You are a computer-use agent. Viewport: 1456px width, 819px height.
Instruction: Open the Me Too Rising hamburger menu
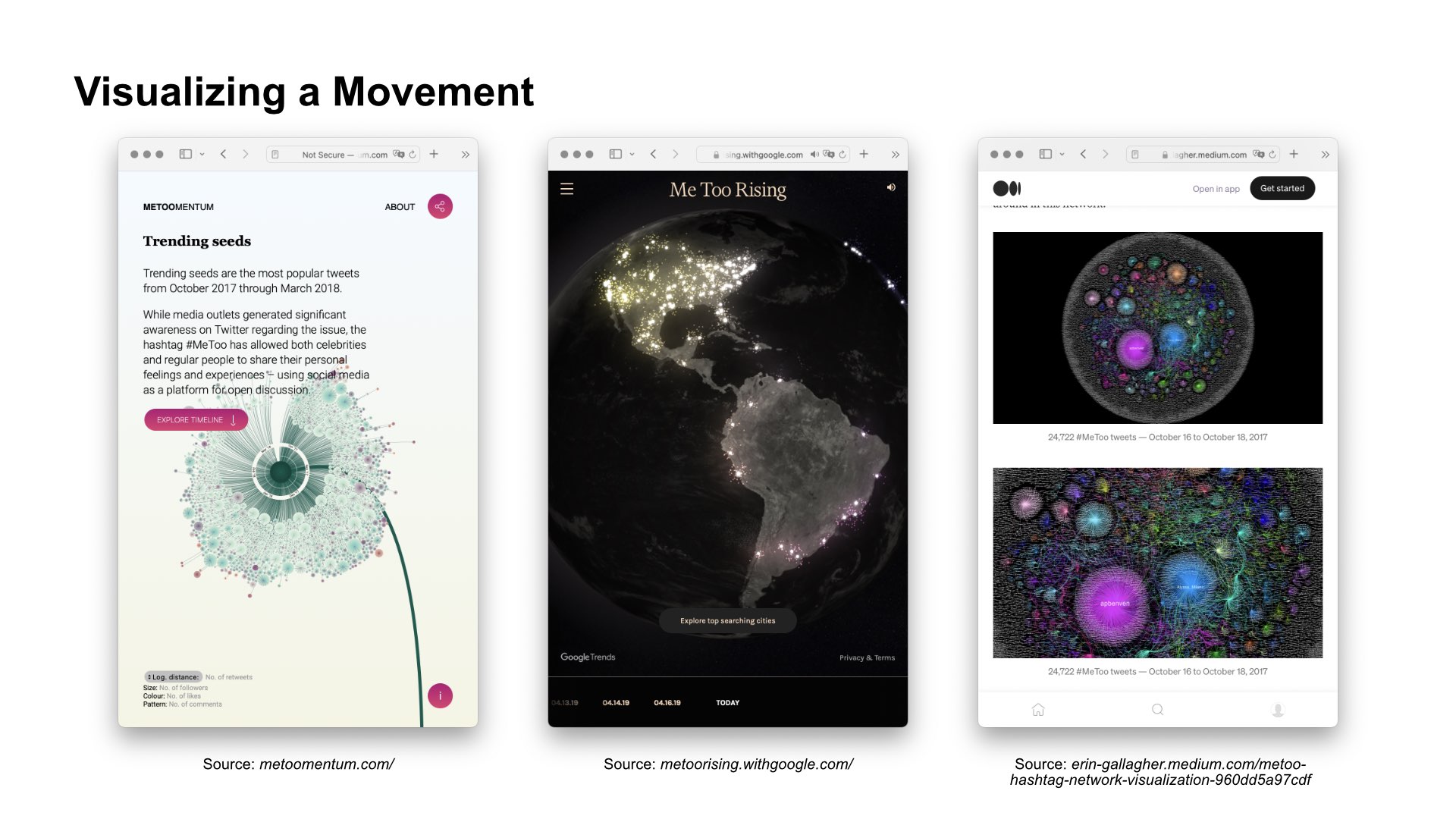566,189
